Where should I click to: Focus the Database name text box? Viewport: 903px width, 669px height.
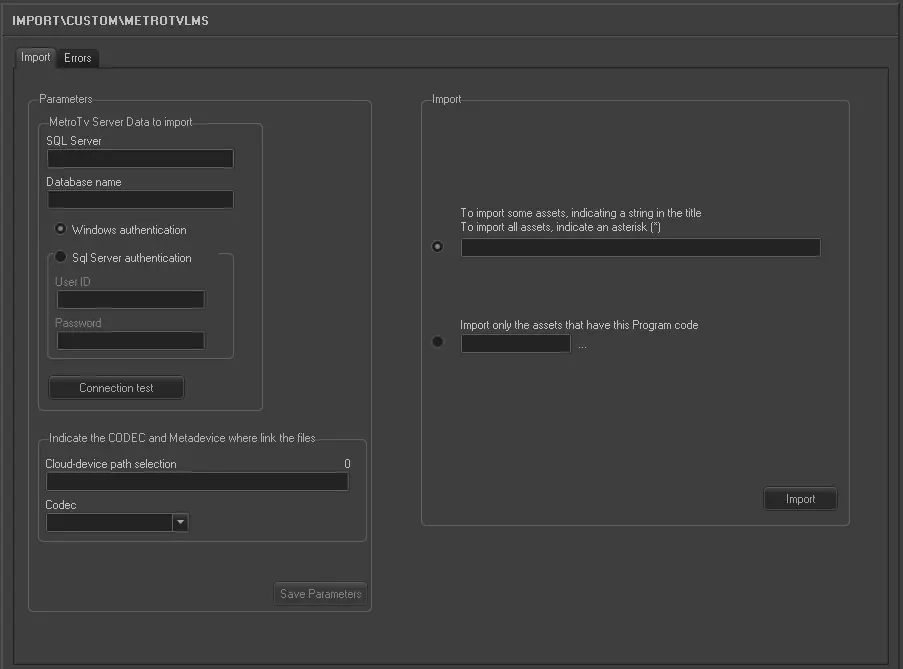click(x=140, y=199)
